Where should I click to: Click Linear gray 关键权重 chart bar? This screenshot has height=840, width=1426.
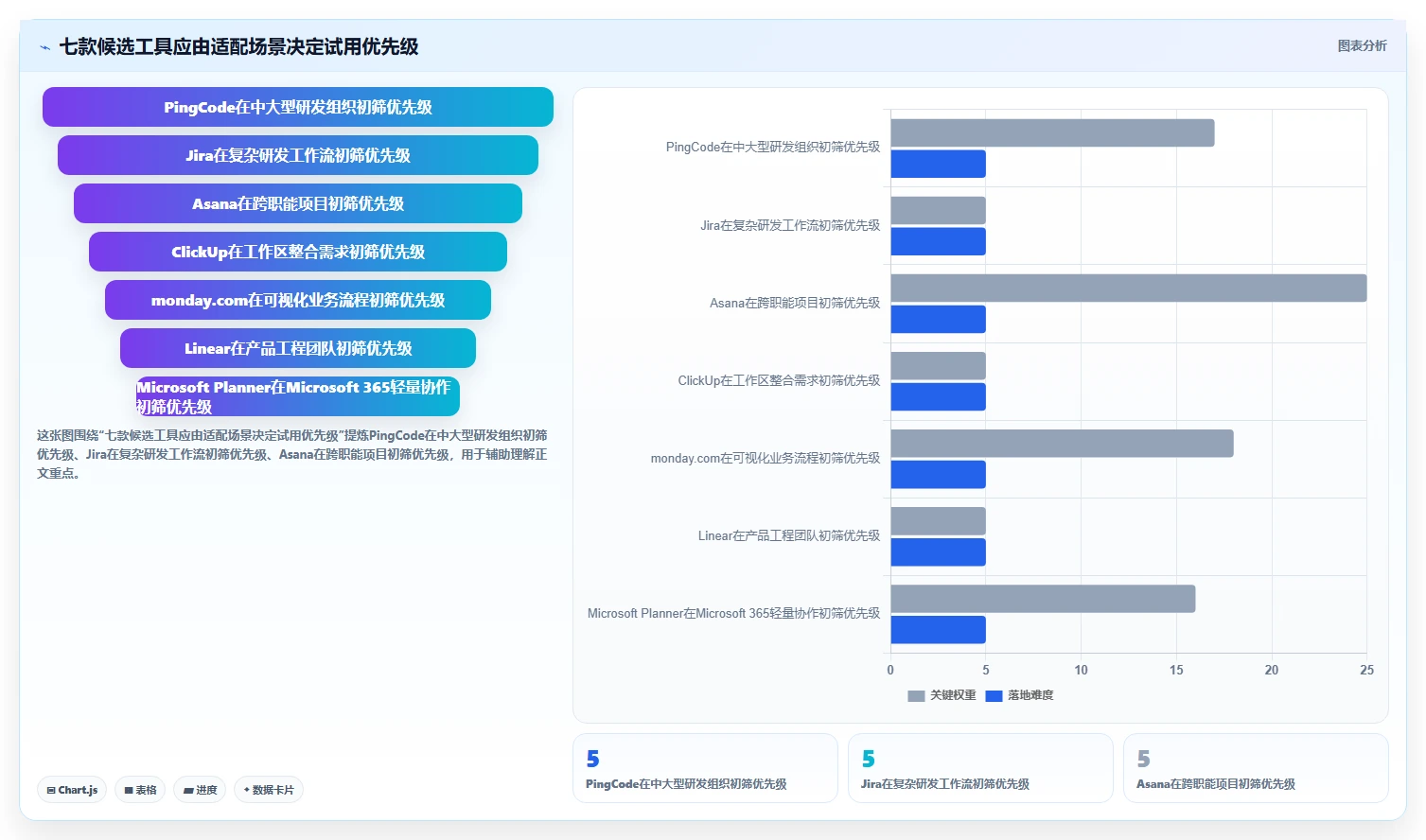[x=938, y=520]
